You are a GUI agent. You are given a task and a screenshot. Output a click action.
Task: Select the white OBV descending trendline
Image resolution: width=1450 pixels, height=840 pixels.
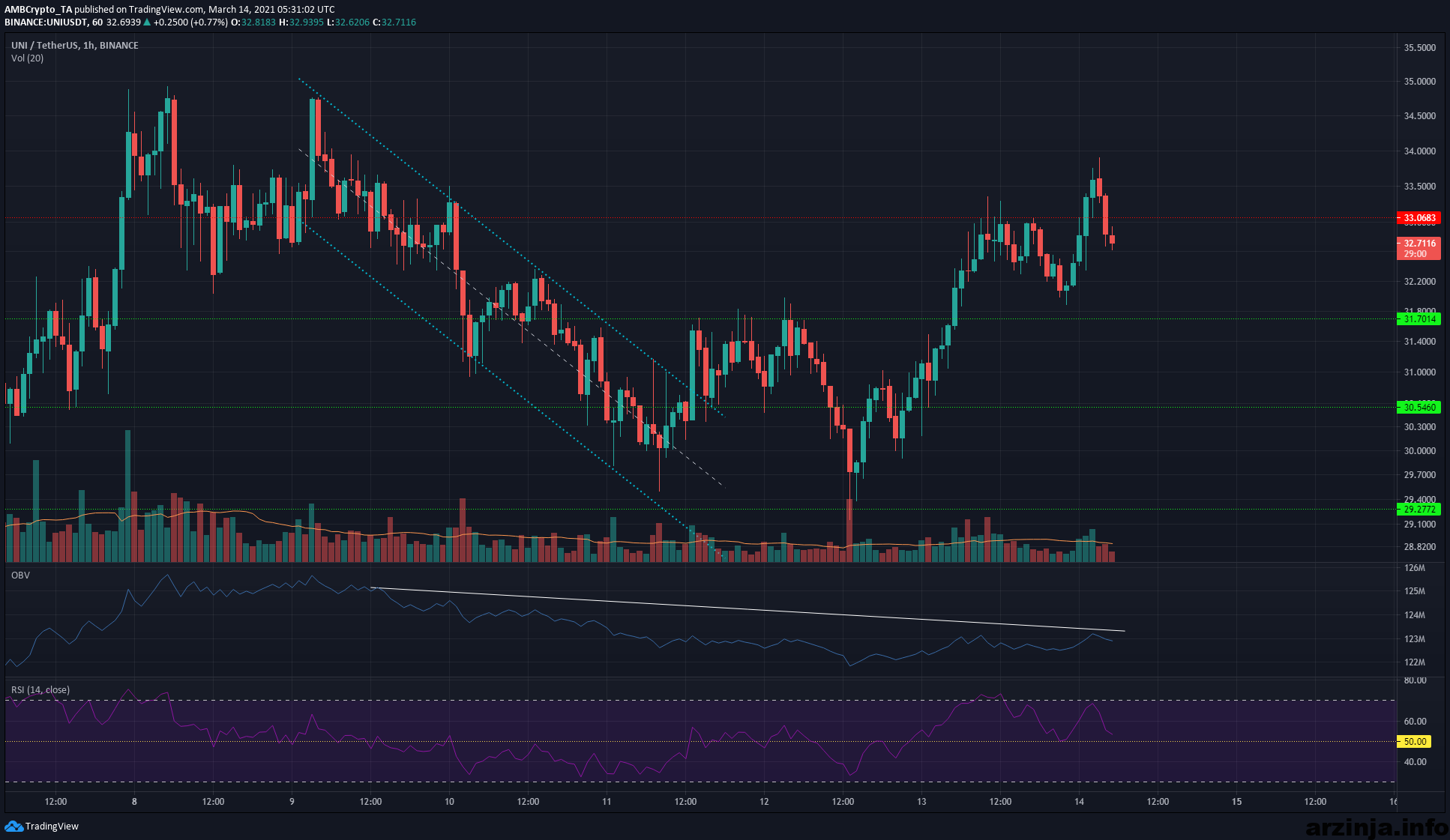(747, 609)
